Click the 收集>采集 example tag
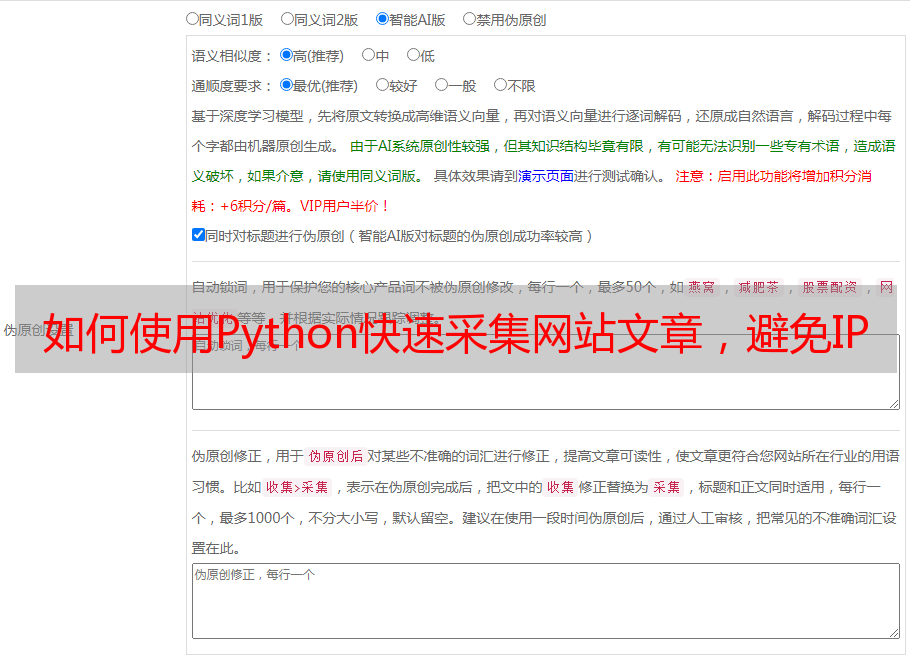 [x=297, y=487]
